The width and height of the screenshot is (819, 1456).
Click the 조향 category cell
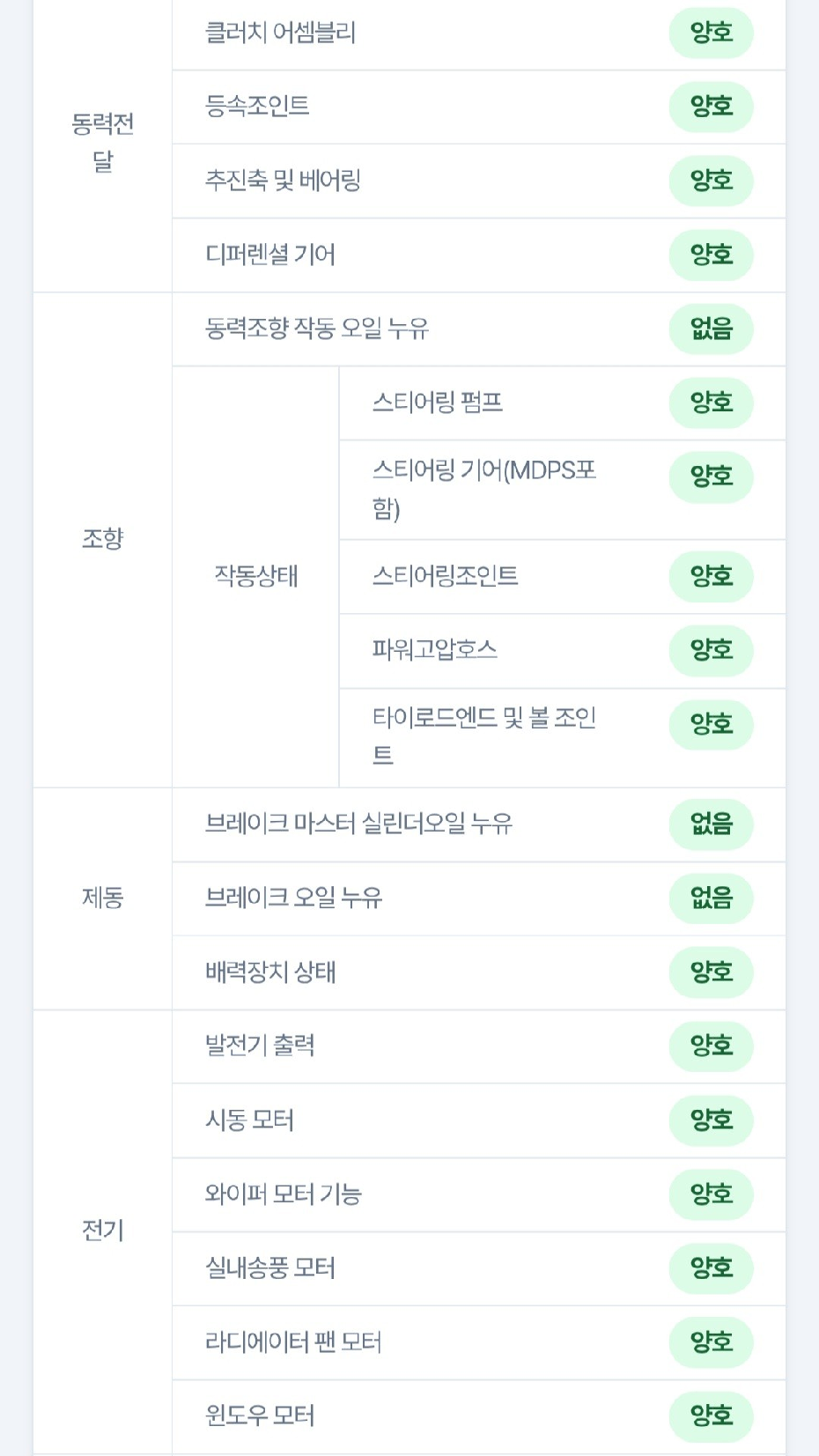102,540
